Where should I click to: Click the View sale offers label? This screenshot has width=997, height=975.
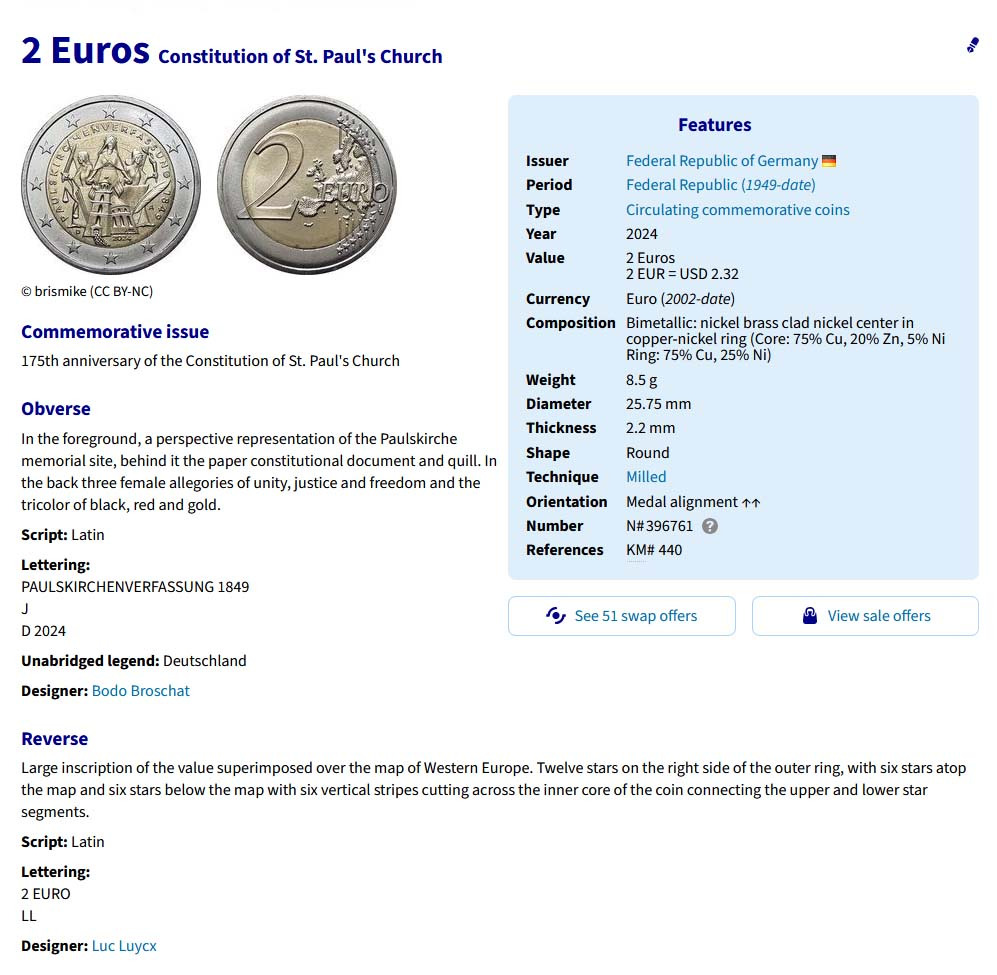pos(878,616)
